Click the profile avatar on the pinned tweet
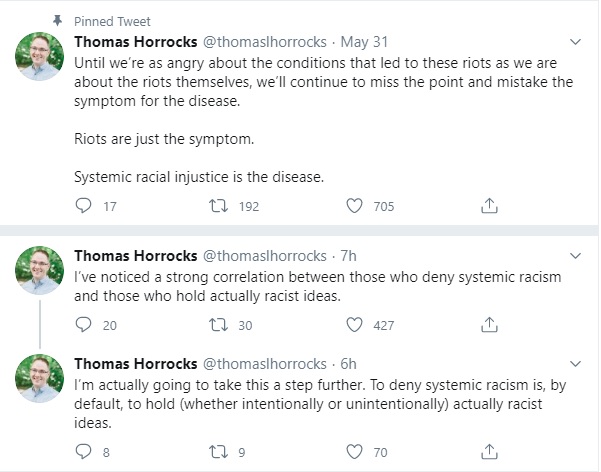Screen dimensions: 601x472 [41, 58]
